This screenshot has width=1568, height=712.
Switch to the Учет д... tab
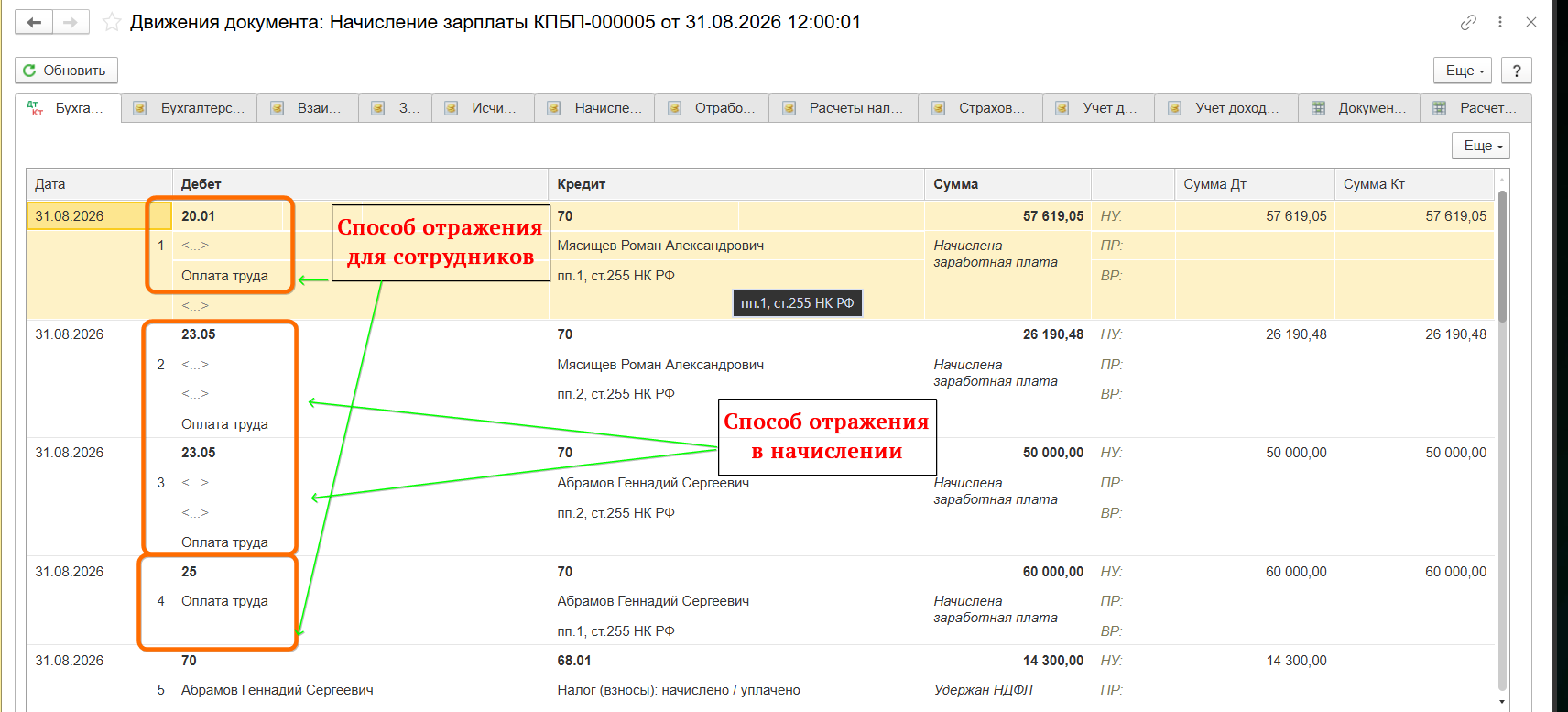pos(1099,108)
